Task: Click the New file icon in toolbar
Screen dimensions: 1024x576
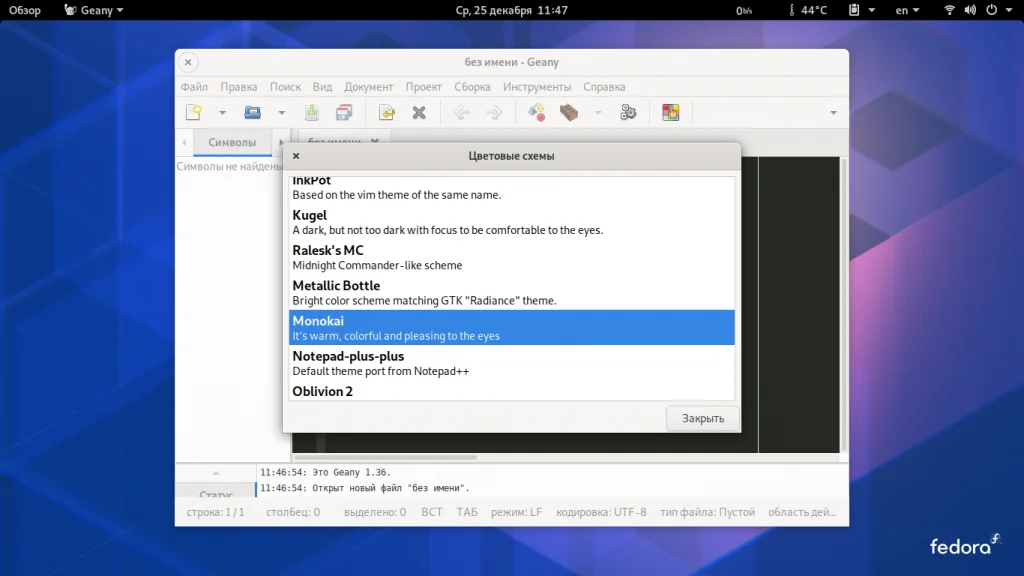Action: [x=194, y=113]
